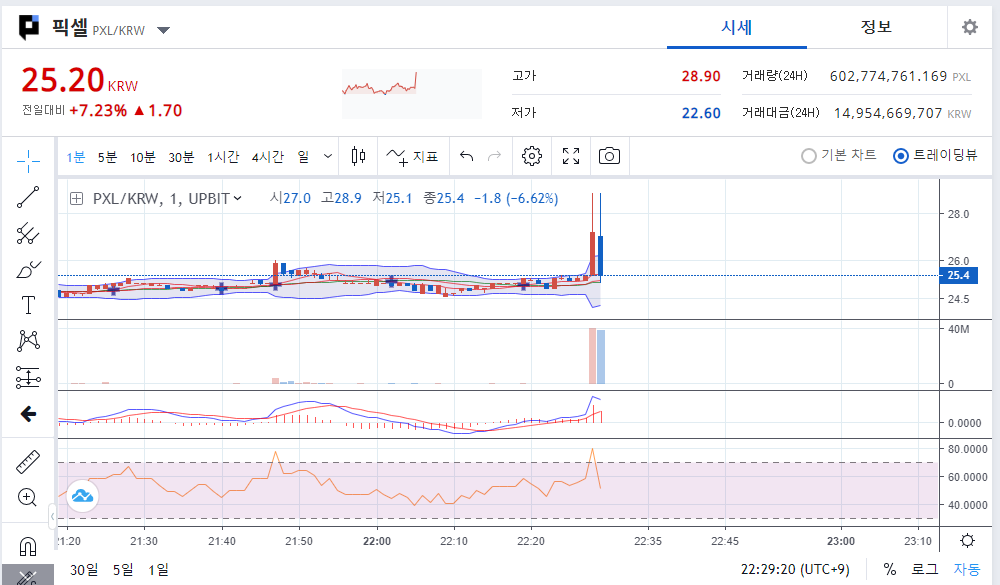
Task: Enter fullscreen chart mode
Action: [x=571, y=156]
